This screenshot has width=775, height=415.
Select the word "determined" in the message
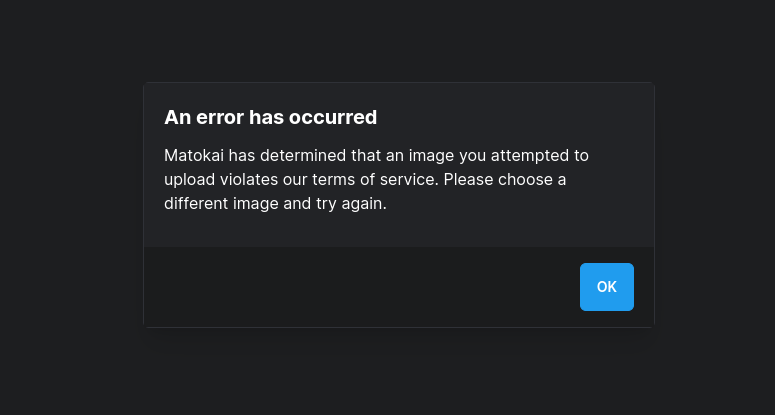click(x=303, y=156)
